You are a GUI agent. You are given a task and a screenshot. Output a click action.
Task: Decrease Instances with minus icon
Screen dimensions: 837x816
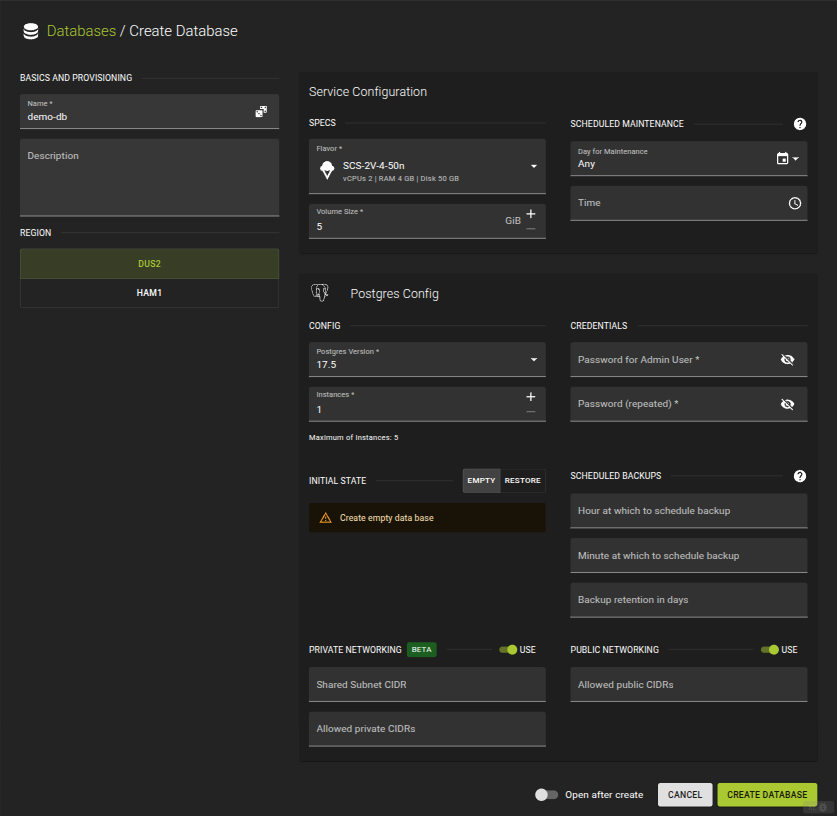(531, 412)
